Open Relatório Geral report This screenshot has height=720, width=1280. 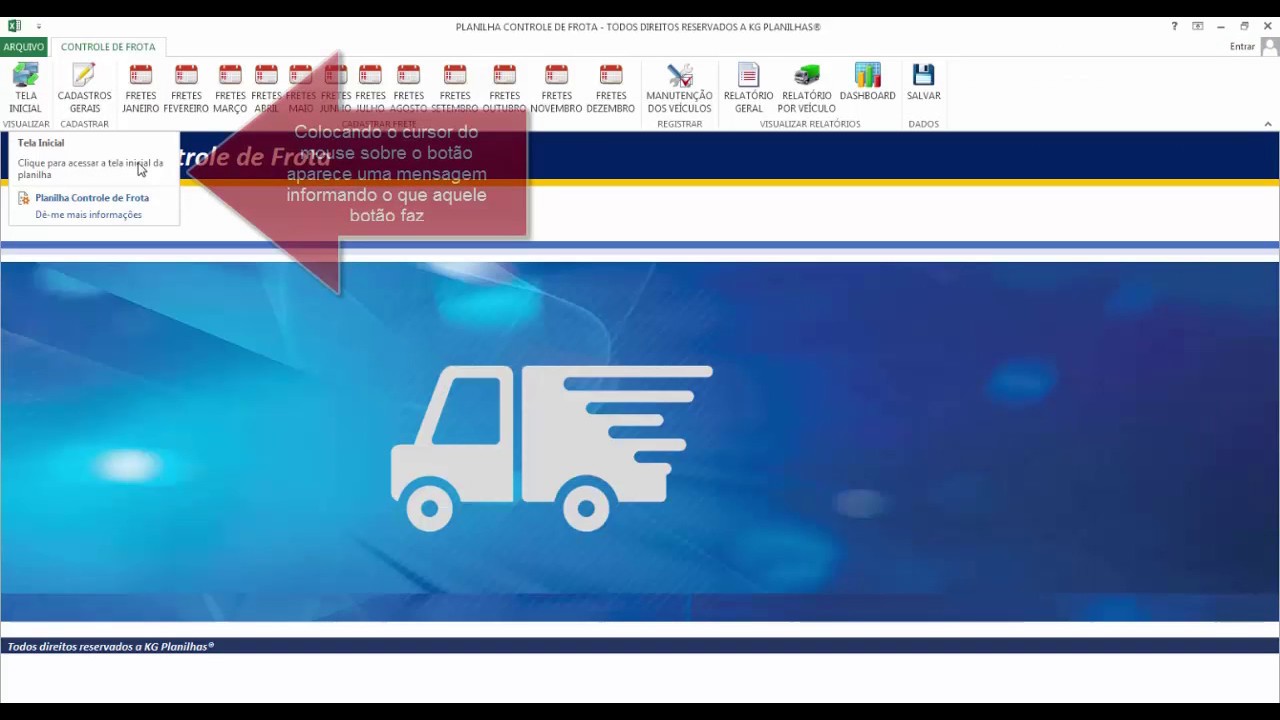(749, 88)
